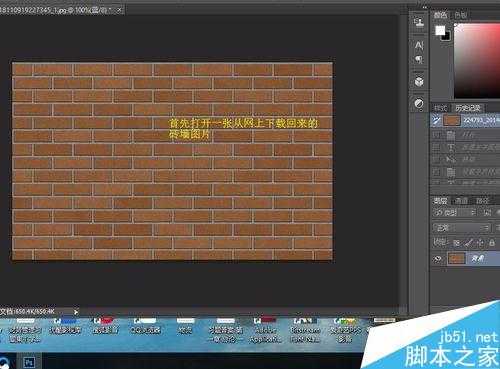Click the 文档 document size status text
Screen dimensions: 500x369
(x=27, y=312)
